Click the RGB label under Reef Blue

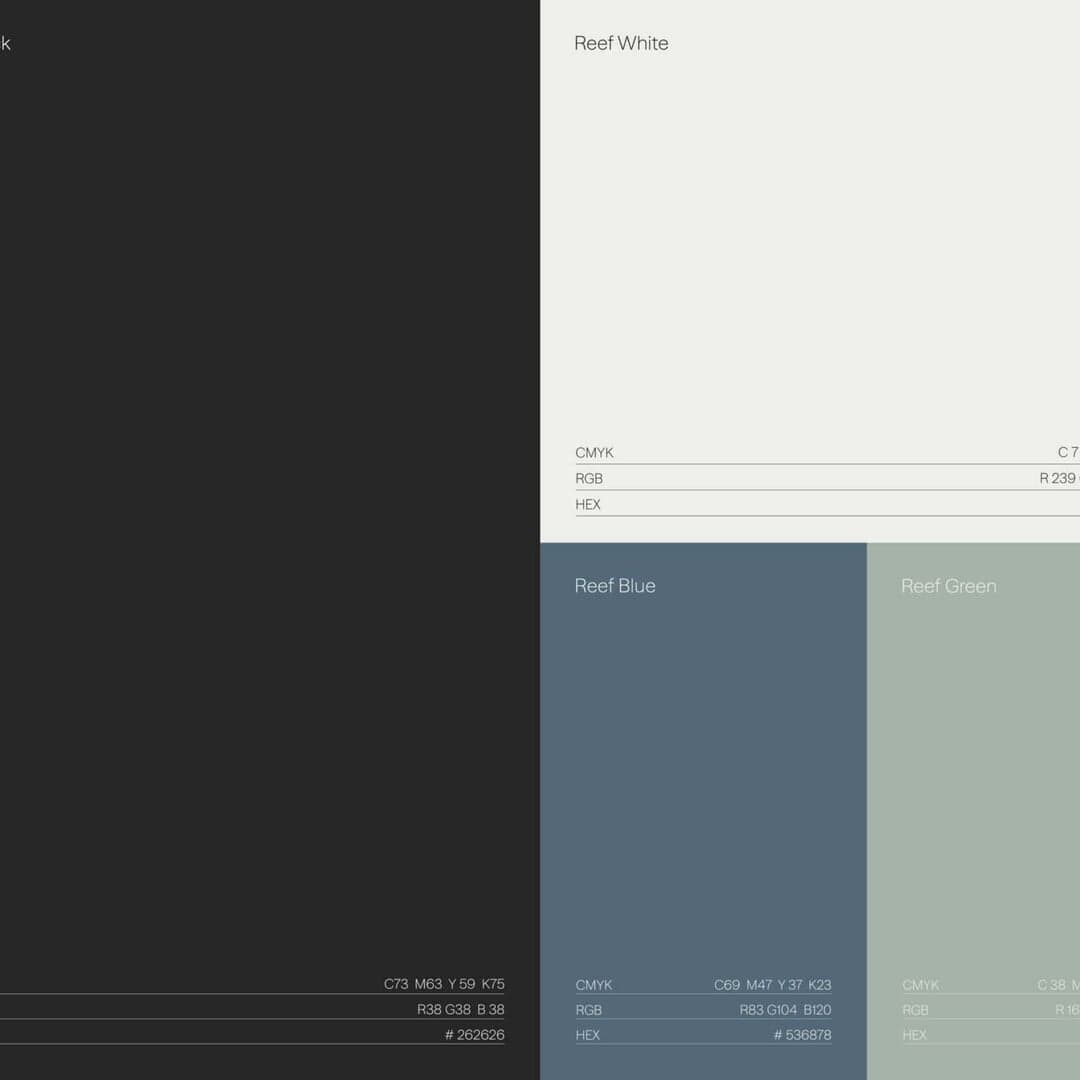point(589,1010)
